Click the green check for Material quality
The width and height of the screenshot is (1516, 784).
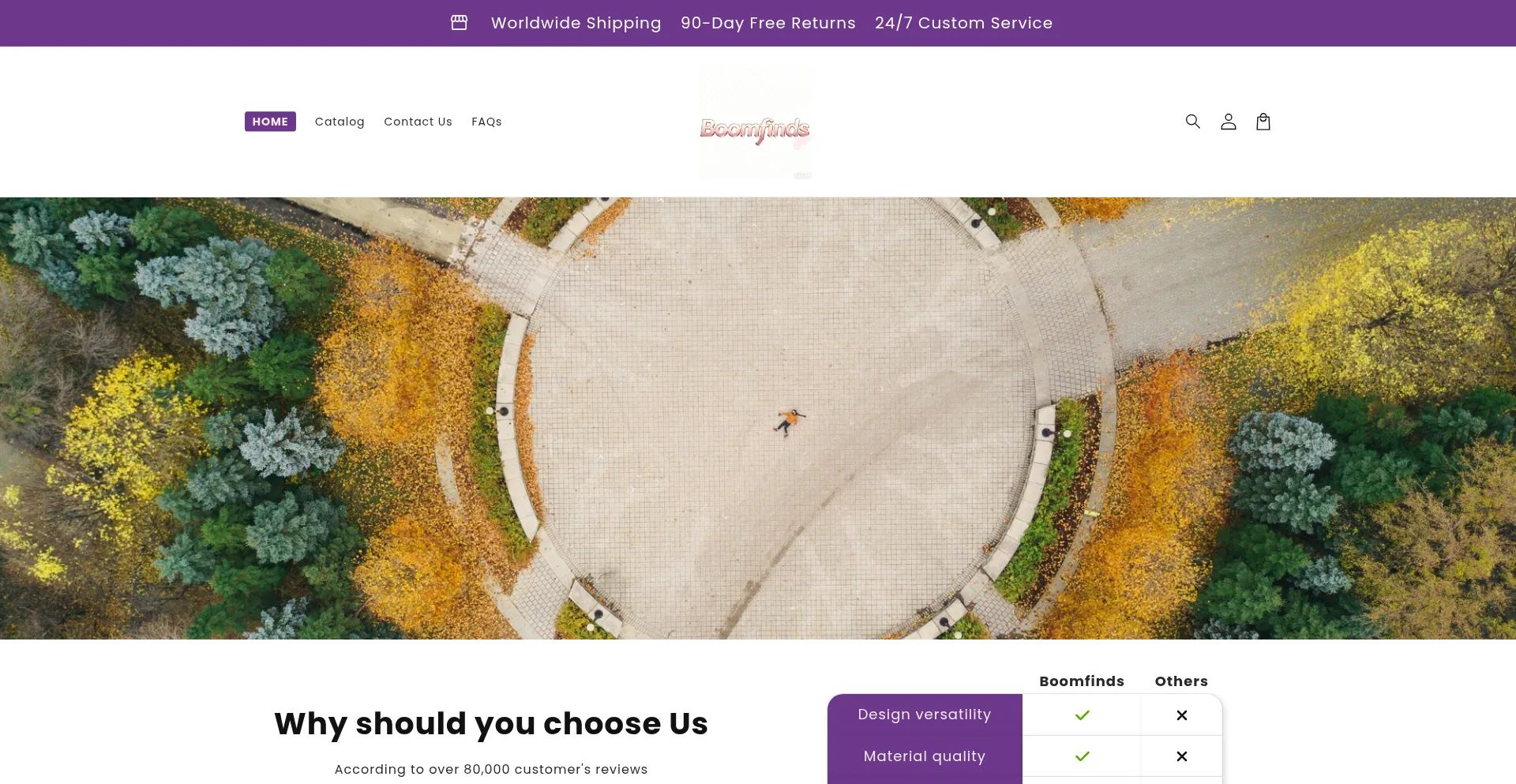pyautogui.click(x=1082, y=756)
